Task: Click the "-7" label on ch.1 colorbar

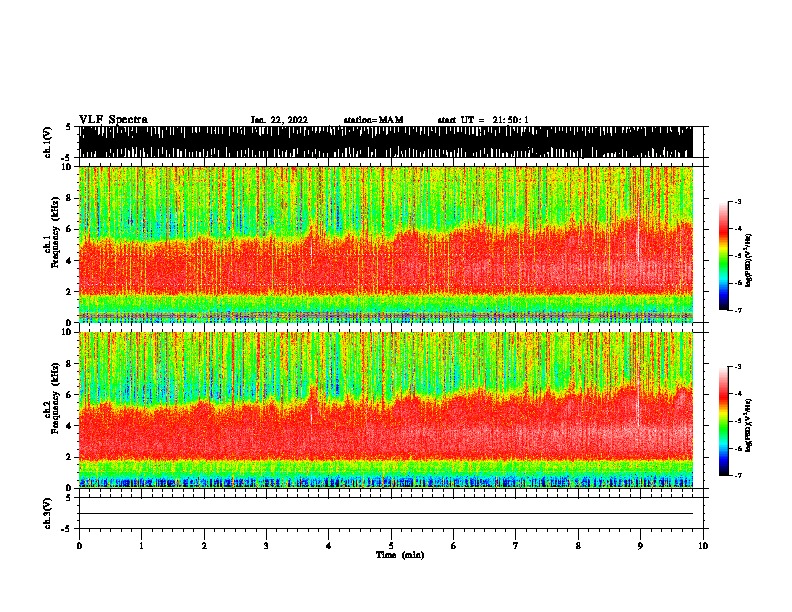Action: click(x=737, y=310)
